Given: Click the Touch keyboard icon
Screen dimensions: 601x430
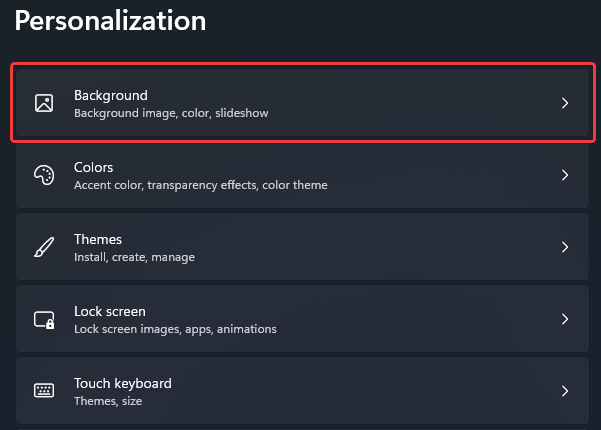Looking at the screenshot, I should (x=43, y=391).
